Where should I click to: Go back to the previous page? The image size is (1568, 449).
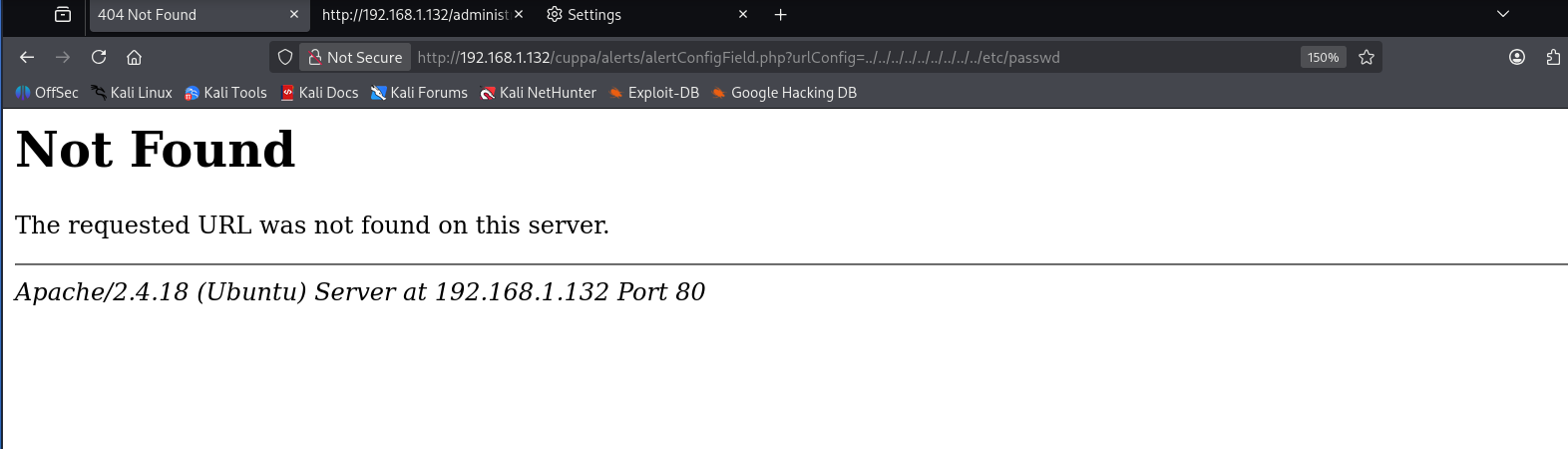pos(27,57)
